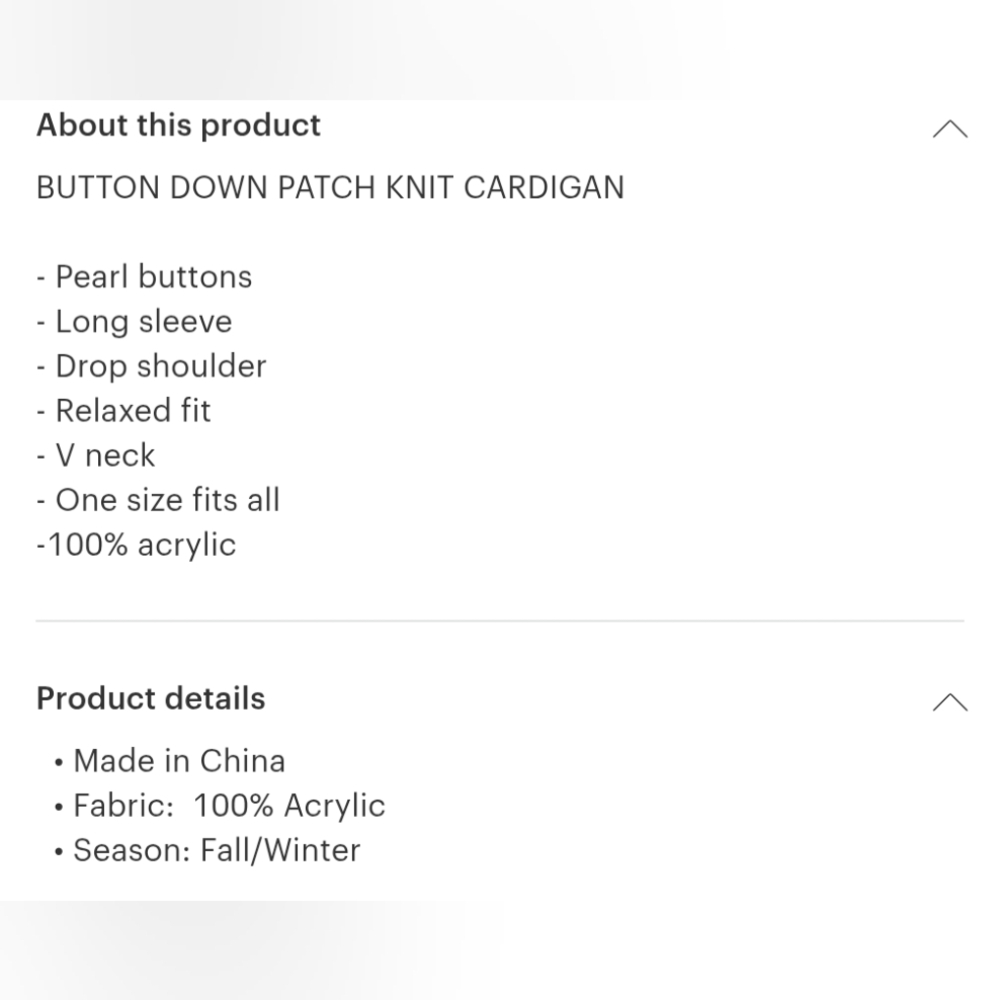Click the Season: Fall/Winter detail

click(x=216, y=851)
